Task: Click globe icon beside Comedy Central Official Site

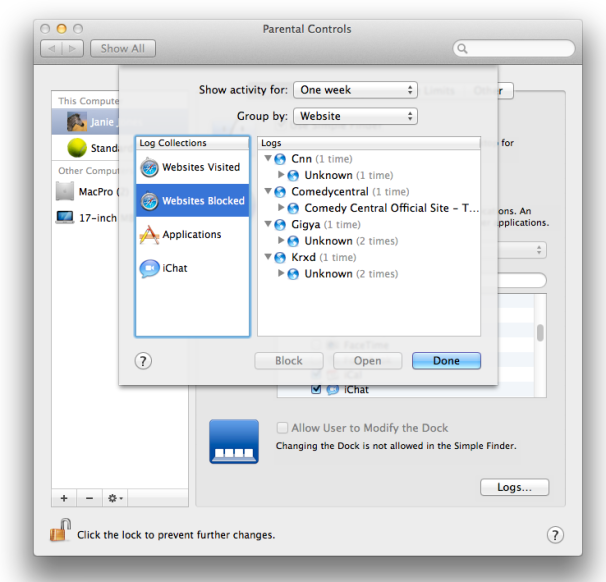Action: tap(293, 208)
